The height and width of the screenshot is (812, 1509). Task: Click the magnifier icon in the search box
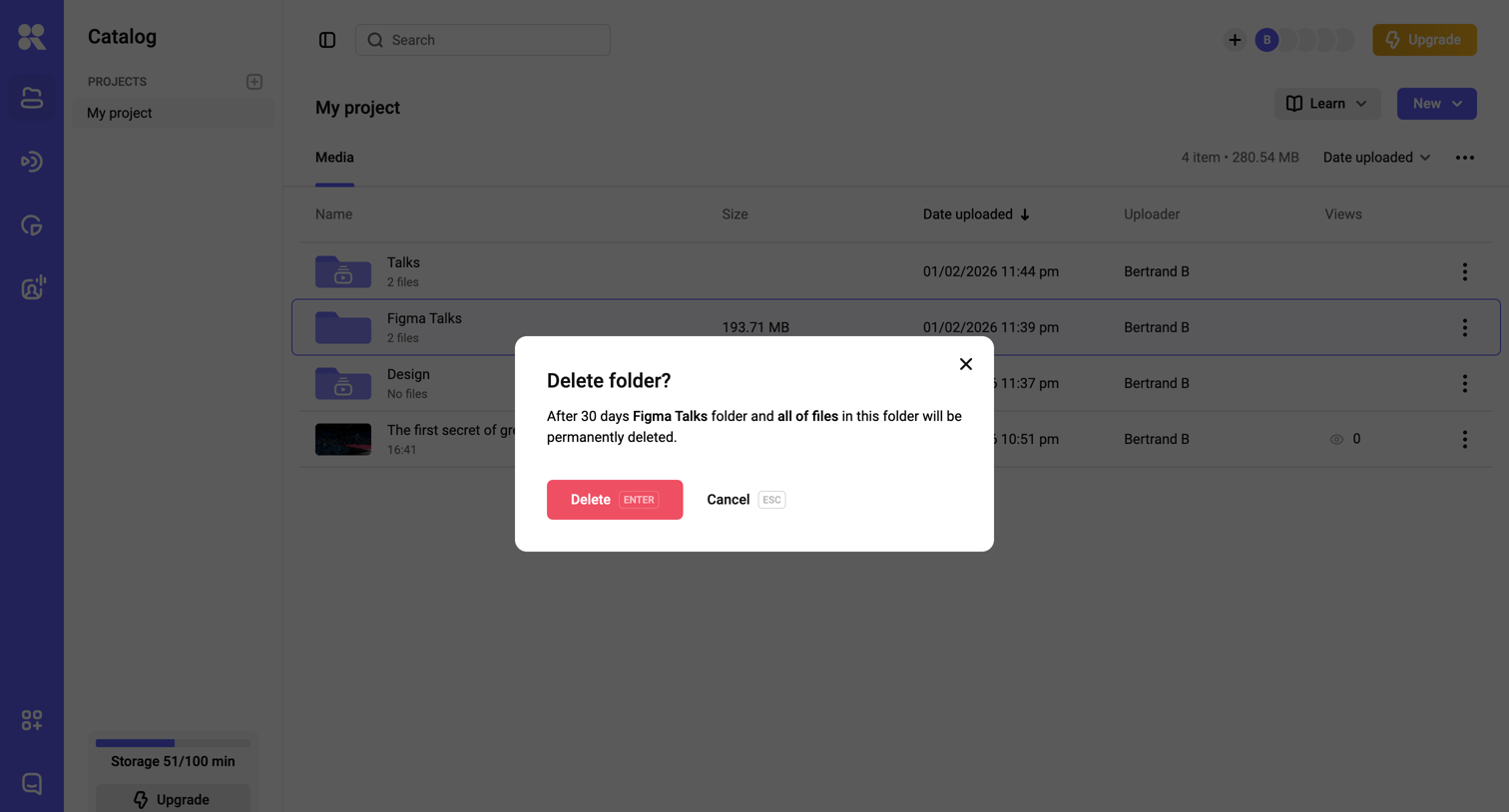pyautogui.click(x=375, y=40)
